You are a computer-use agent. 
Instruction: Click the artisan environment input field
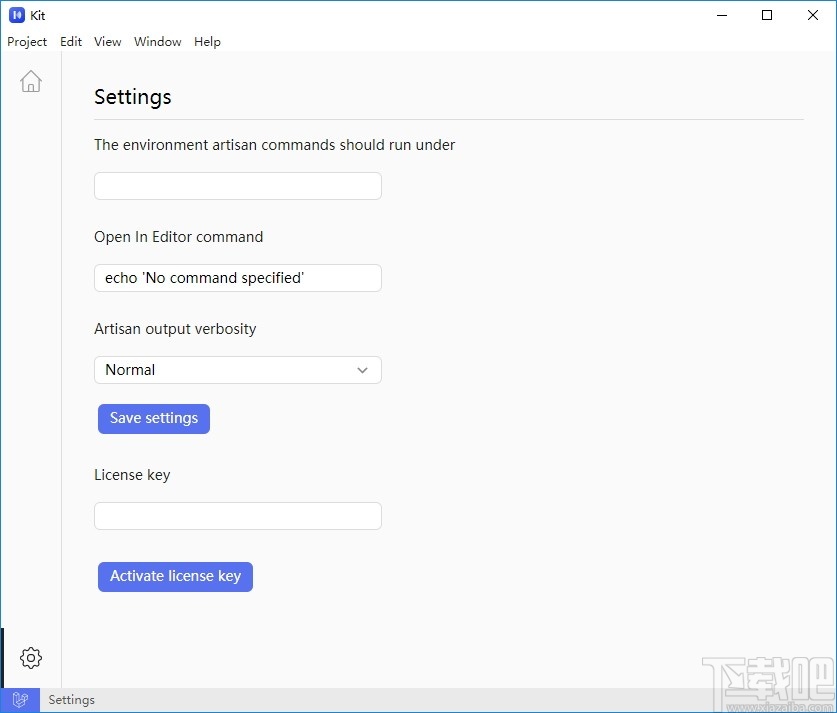[237, 186]
